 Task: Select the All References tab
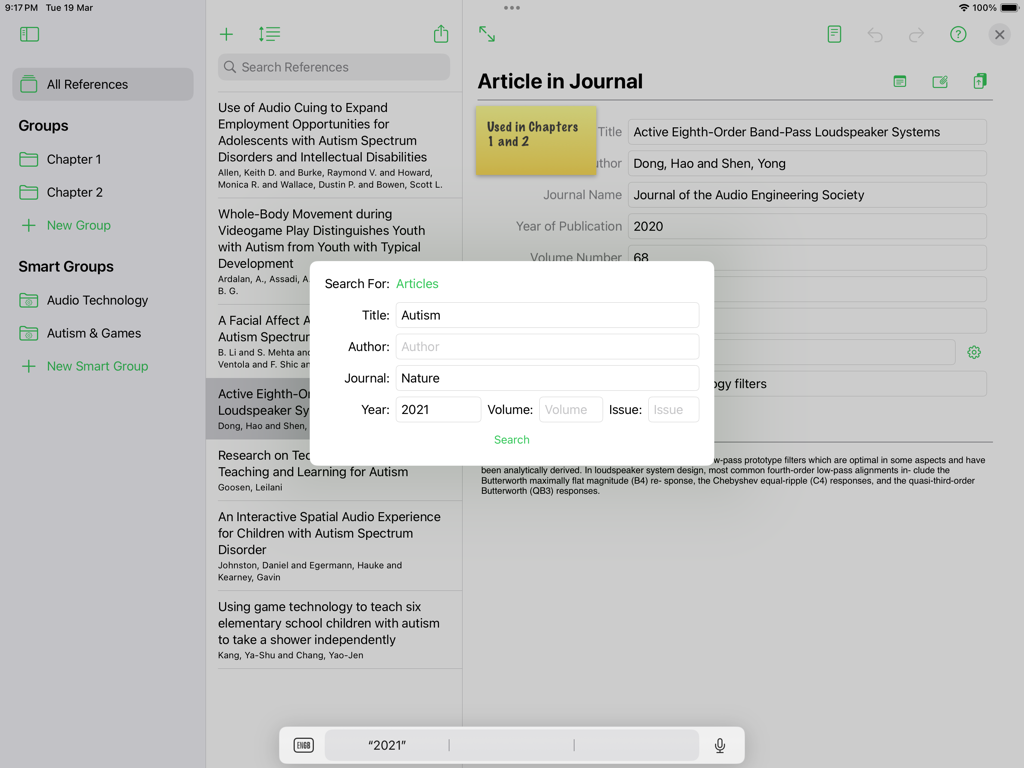coord(102,84)
